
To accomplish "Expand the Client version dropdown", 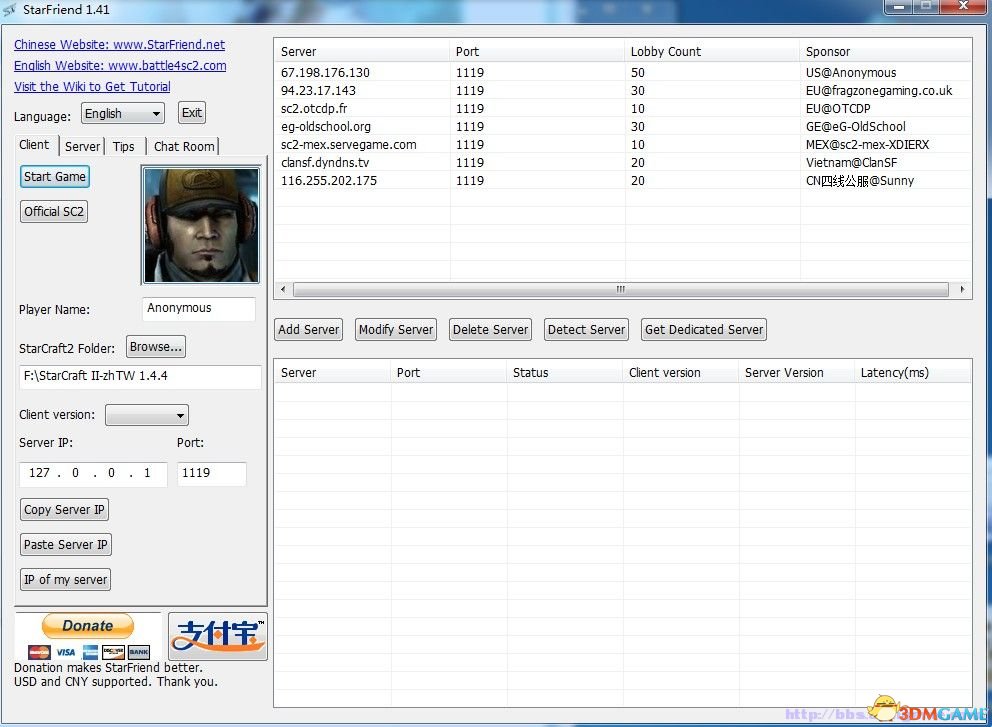I will pyautogui.click(x=147, y=415).
